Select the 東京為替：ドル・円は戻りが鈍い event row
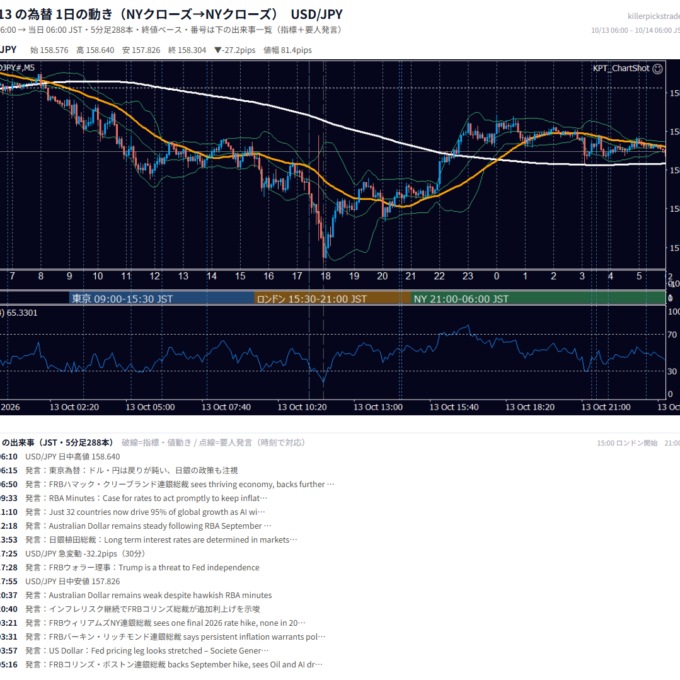This screenshot has width=680, height=680. point(119,470)
